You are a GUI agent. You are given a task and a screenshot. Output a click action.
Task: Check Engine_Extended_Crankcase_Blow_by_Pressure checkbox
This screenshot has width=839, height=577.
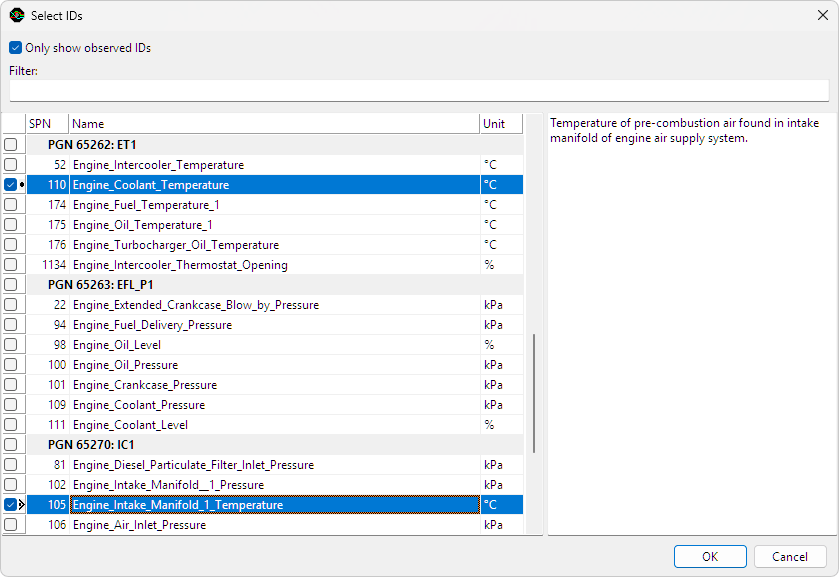11,305
